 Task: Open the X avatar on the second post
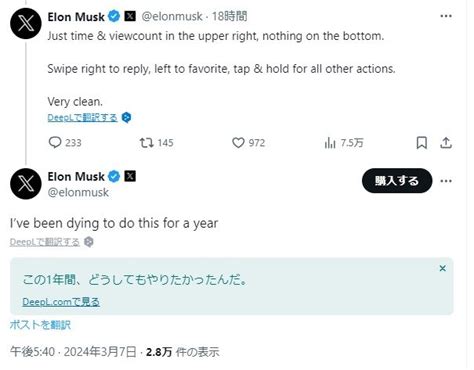[26, 184]
